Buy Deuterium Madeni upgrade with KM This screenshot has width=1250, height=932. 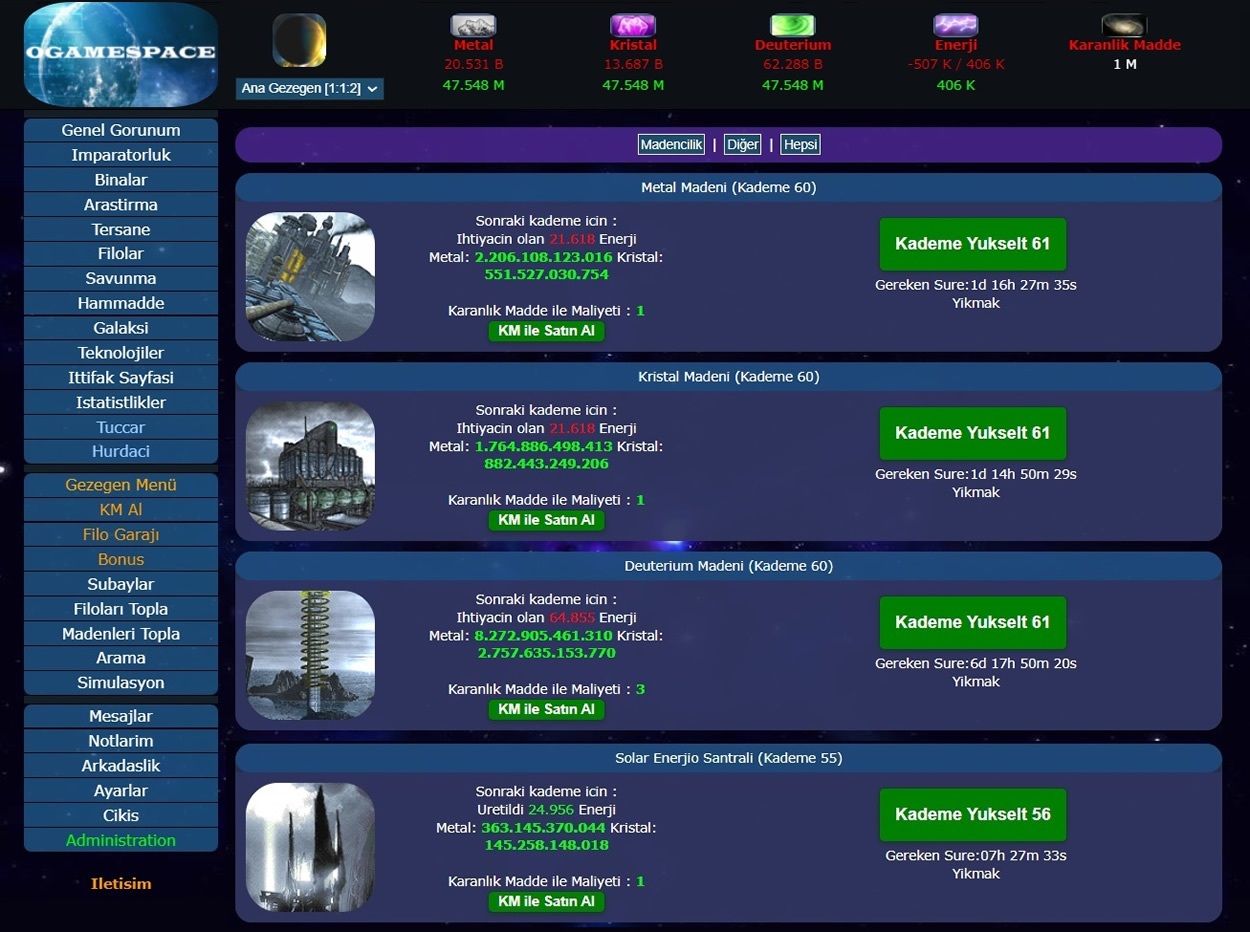click(546, 709)
